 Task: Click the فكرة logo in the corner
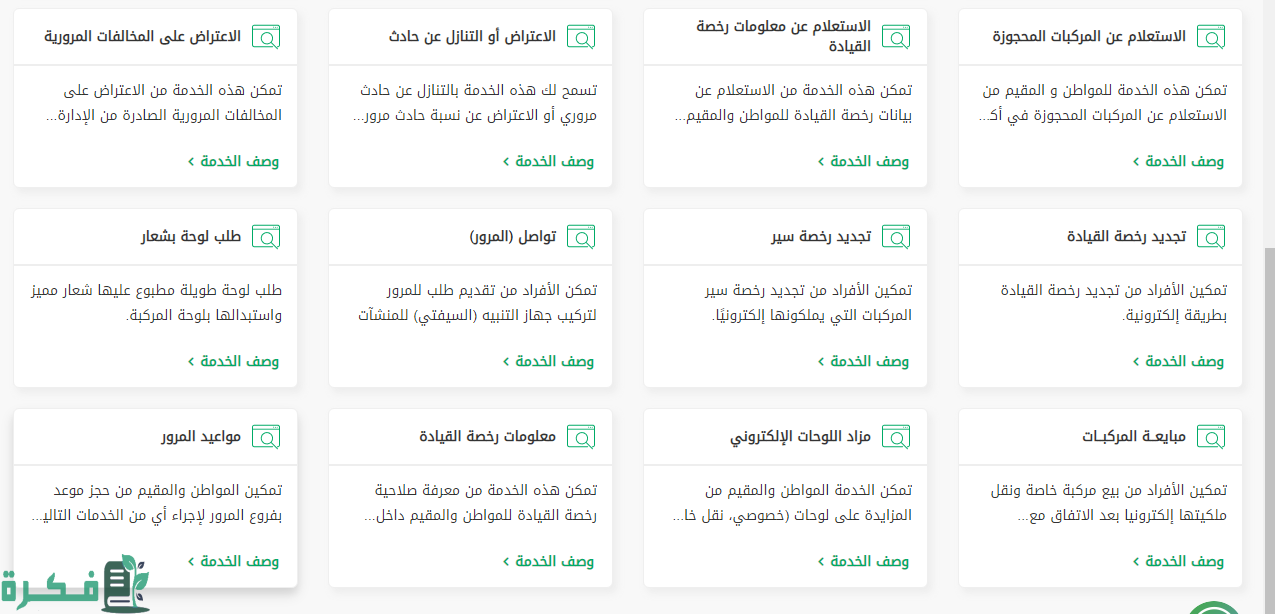(x=75, y=585)
